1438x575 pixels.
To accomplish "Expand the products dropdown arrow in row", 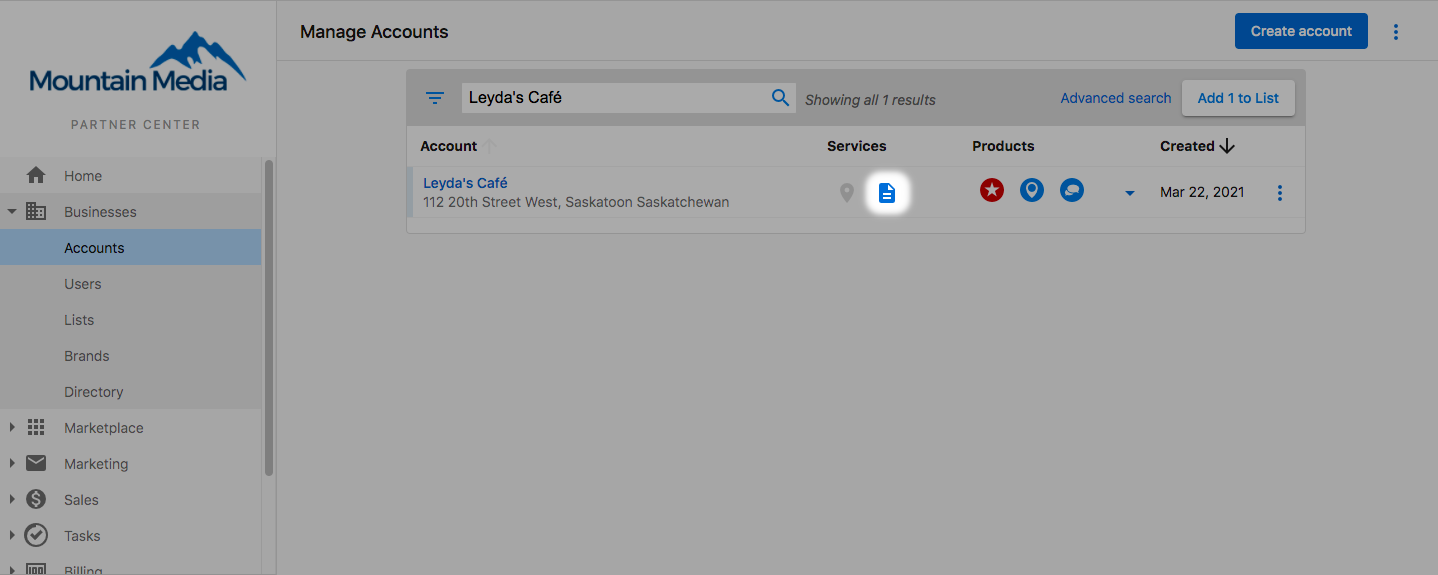I will (x=1129, y=193).
